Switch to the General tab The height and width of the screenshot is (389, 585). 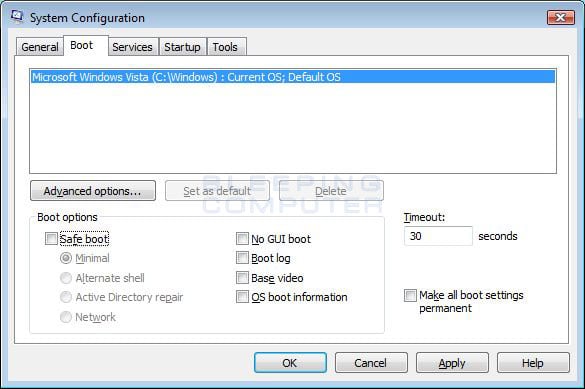(x=40, y=47)
